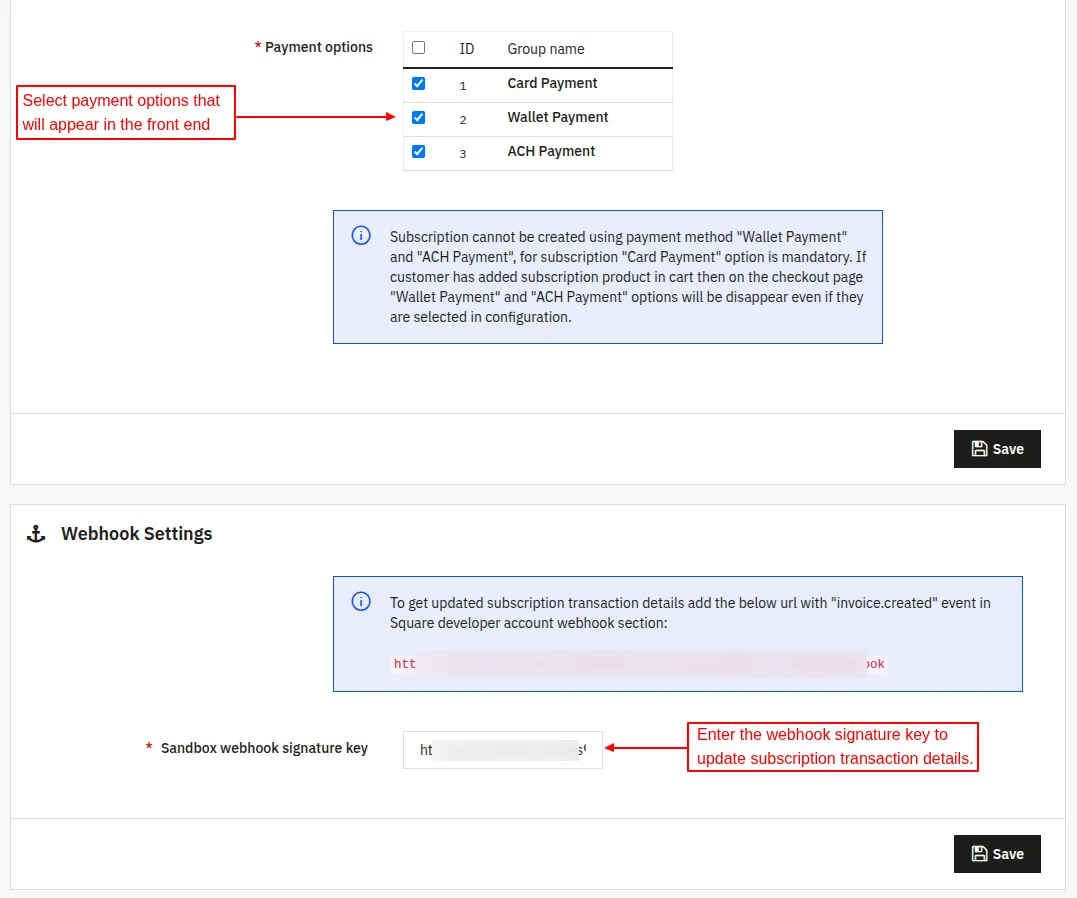Uncheck the Card Payment checkbox
The width and height of the screenshot is (1077, 898).
[x=418, y=83]
